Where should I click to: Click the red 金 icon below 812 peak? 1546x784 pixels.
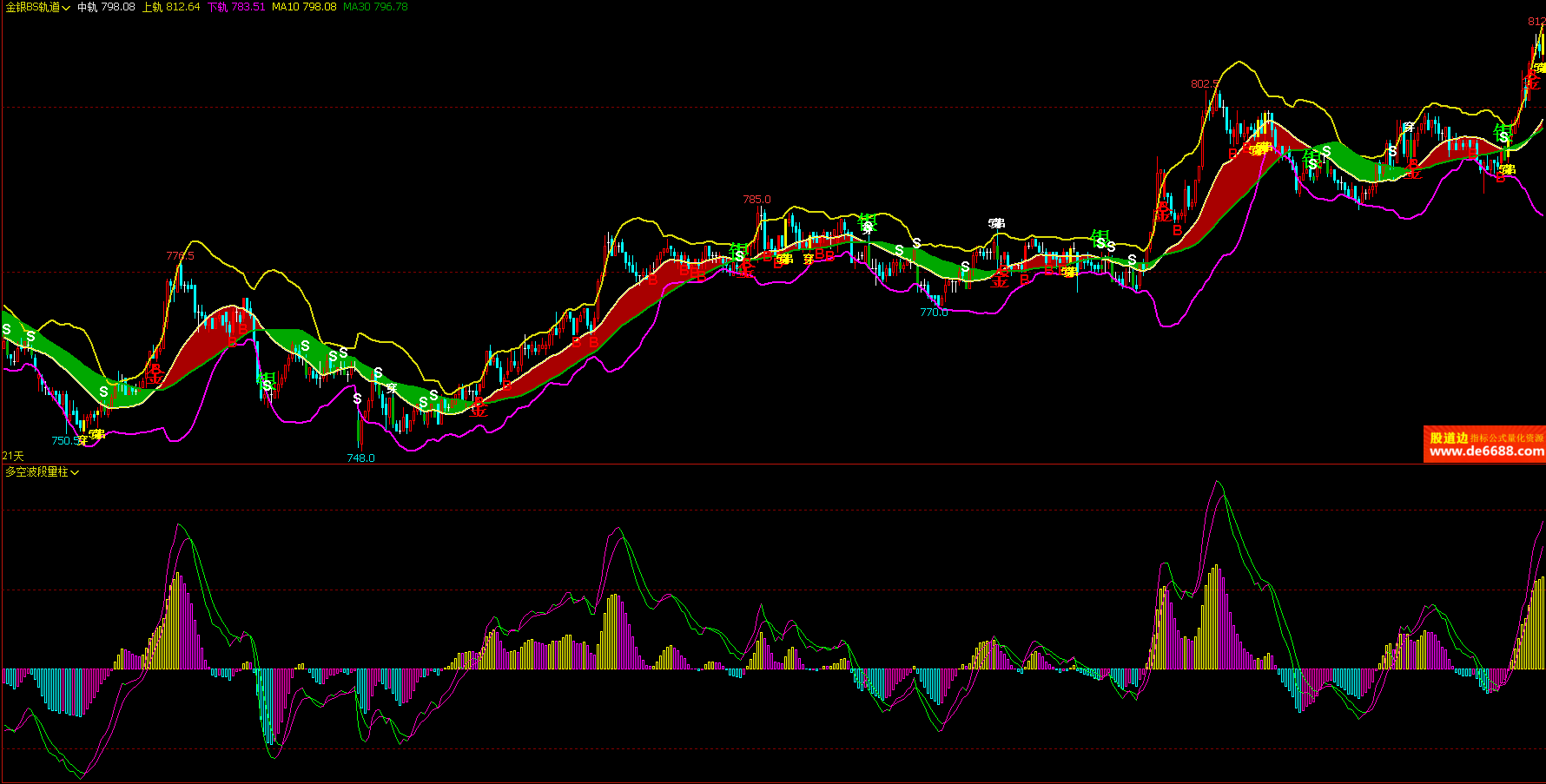pyautogui.click(x=1531, y=80)
